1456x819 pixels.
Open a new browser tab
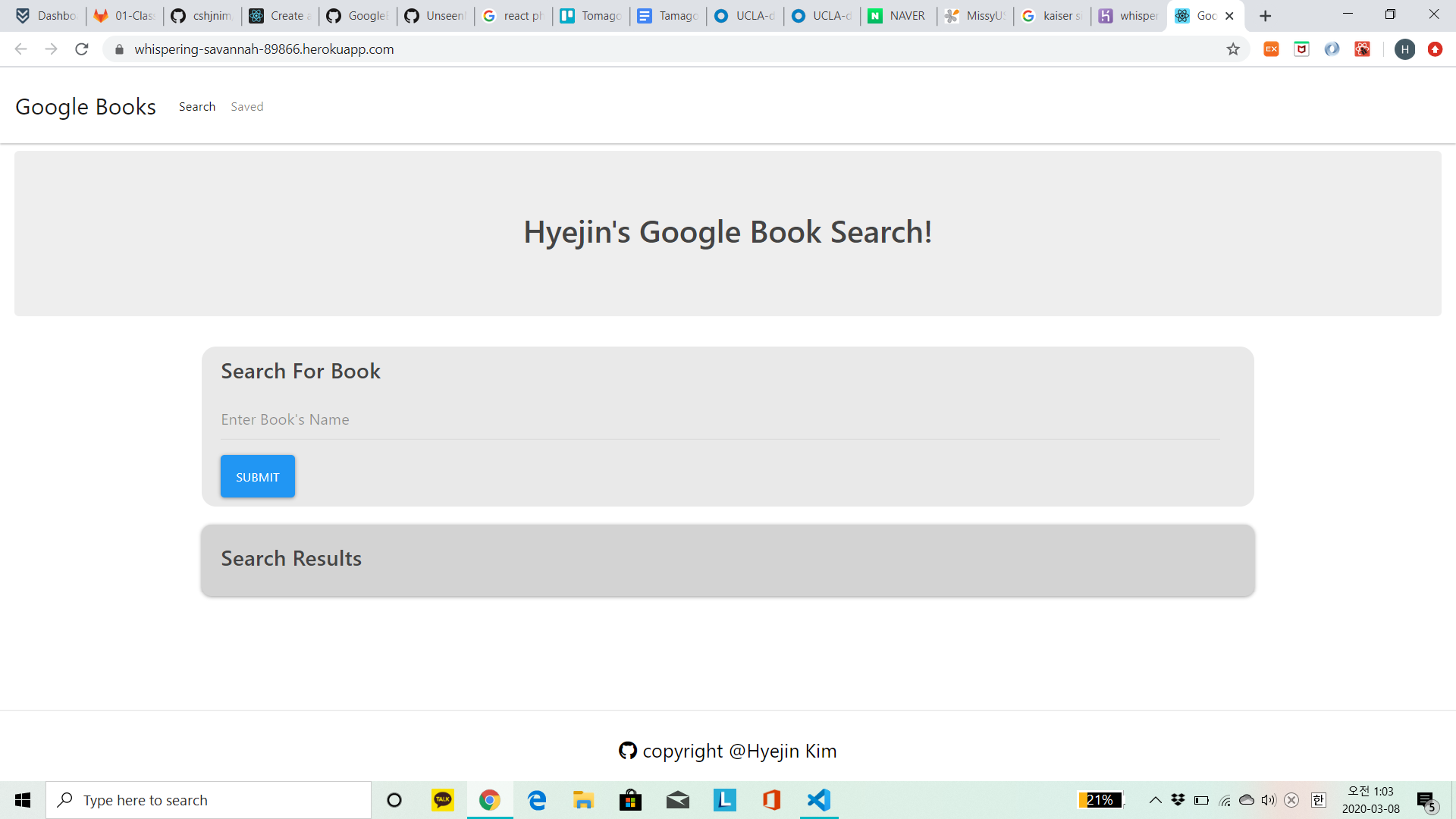pyautogui.click(x=1265, y=16)
